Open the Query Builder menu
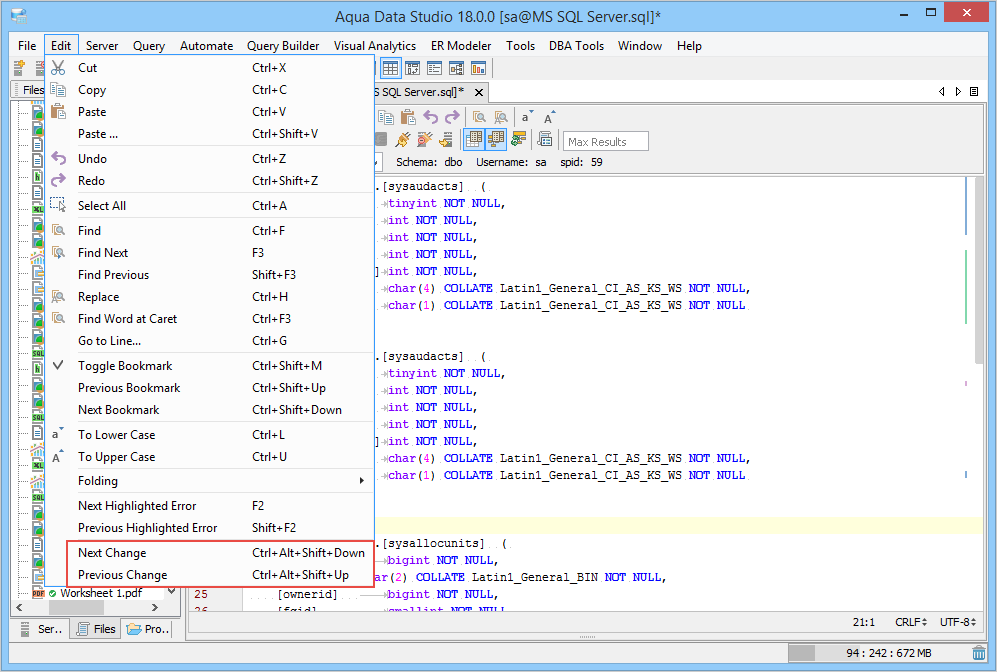The height and width of the screenshot is (672, 997). click(283, 46)
